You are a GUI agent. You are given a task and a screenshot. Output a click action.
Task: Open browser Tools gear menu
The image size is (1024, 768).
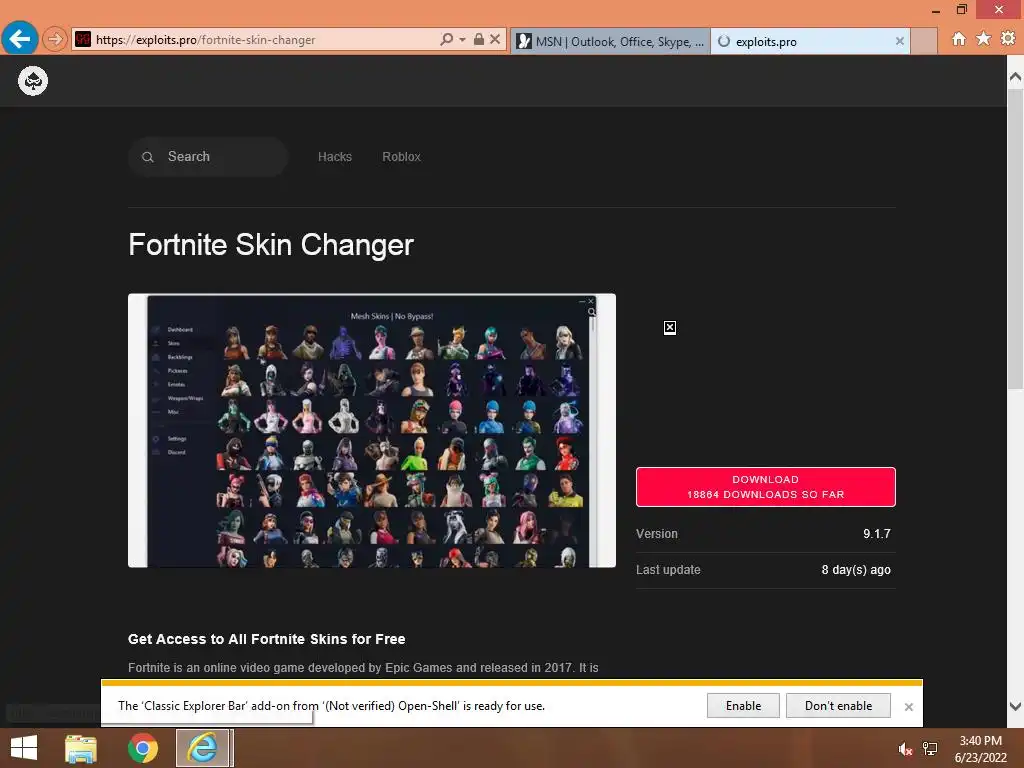point(1008,39)
